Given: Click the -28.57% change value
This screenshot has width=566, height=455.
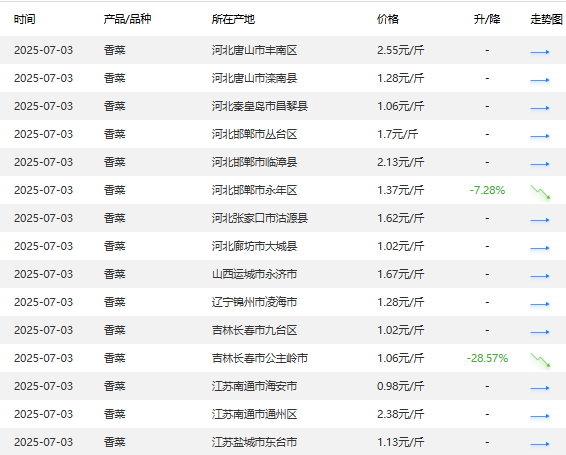Looking at the screenshot, I should point(487,358).
